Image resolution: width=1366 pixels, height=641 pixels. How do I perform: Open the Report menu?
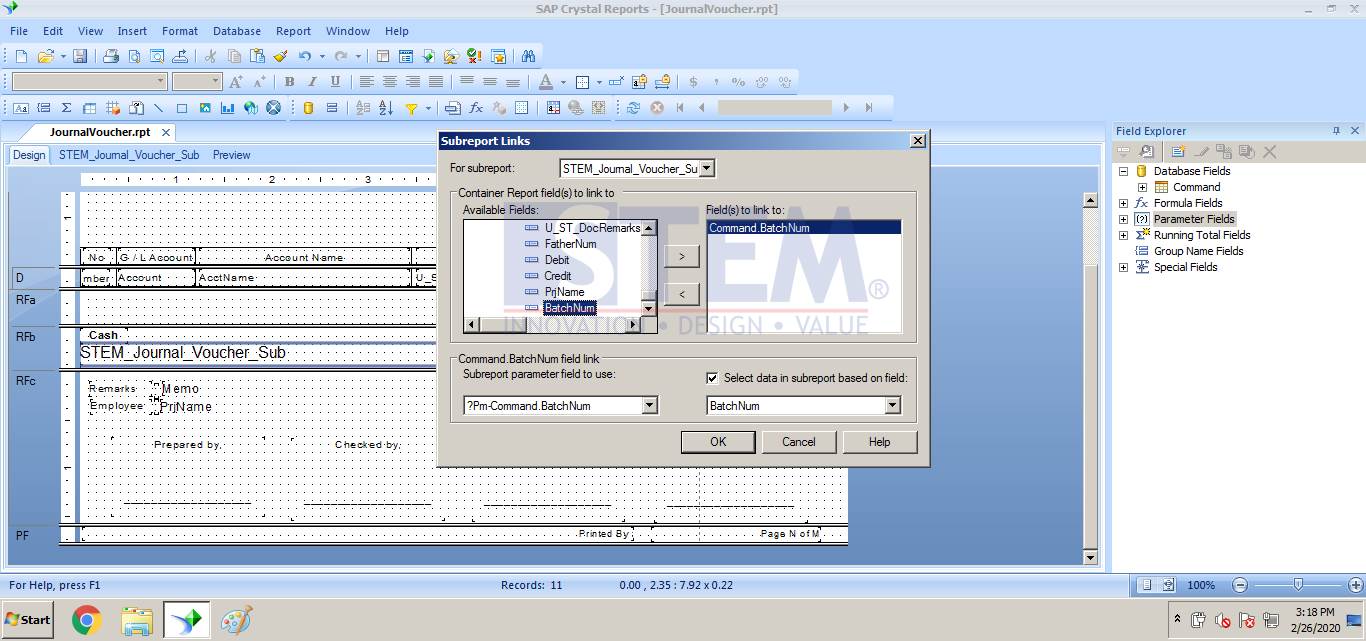coord(293,31)
